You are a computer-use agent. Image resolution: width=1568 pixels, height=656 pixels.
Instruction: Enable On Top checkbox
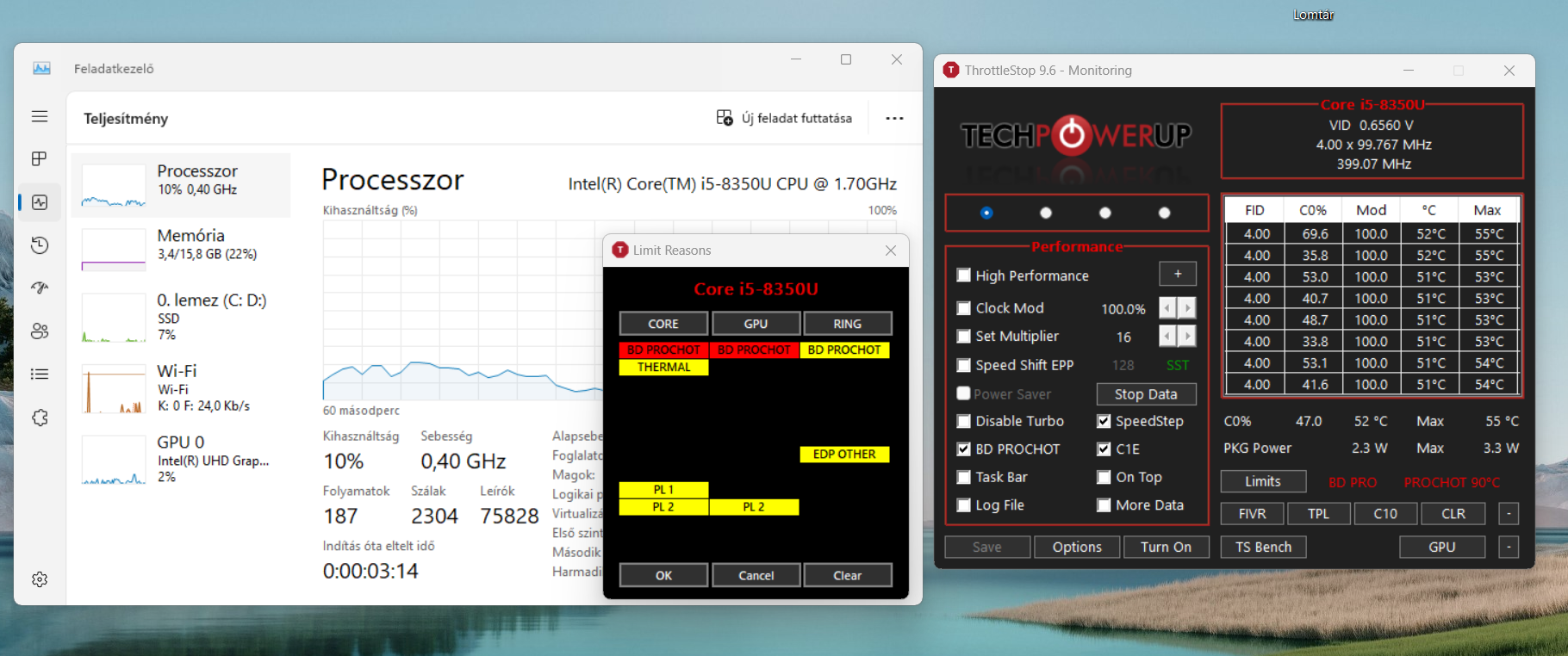1104,477
